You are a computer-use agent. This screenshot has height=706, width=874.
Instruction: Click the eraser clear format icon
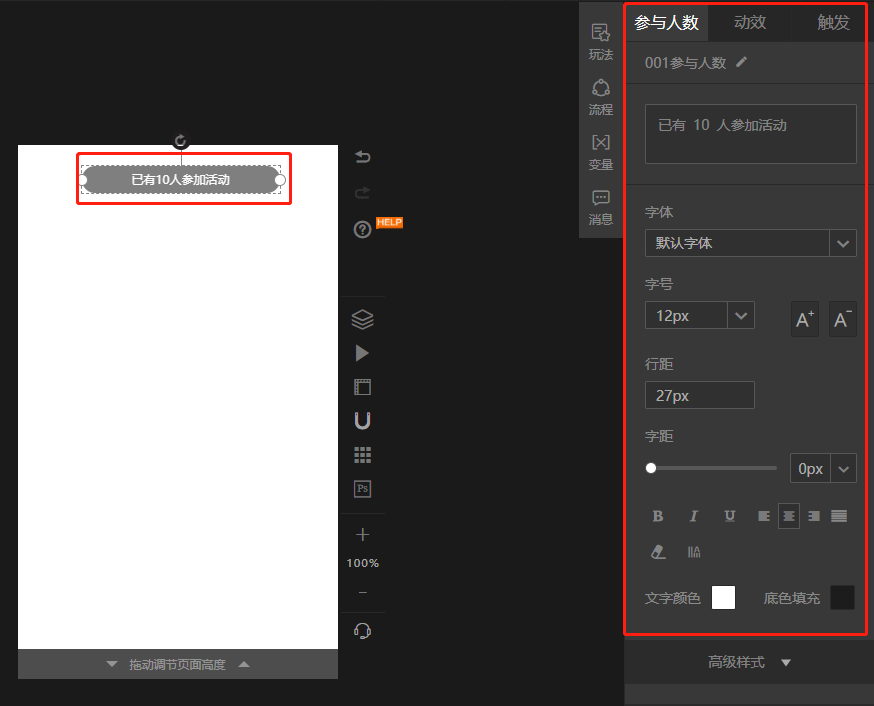click(658, 552)
